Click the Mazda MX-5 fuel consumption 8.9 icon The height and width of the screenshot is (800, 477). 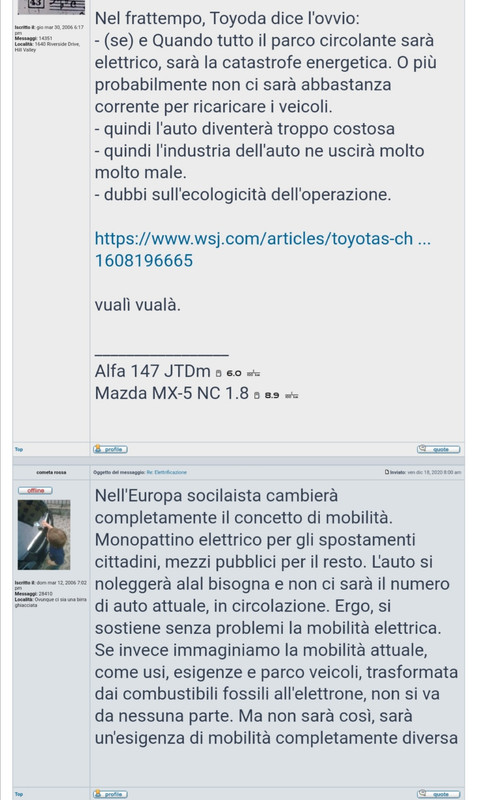click(x=272, y=395)
